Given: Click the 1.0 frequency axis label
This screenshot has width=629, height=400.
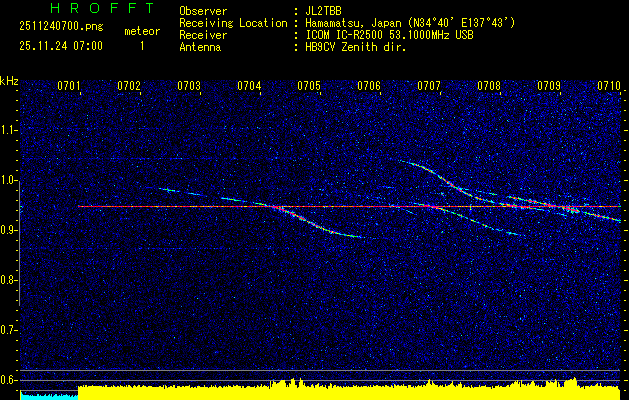Looking at the screenshot, I should (9, 180).
